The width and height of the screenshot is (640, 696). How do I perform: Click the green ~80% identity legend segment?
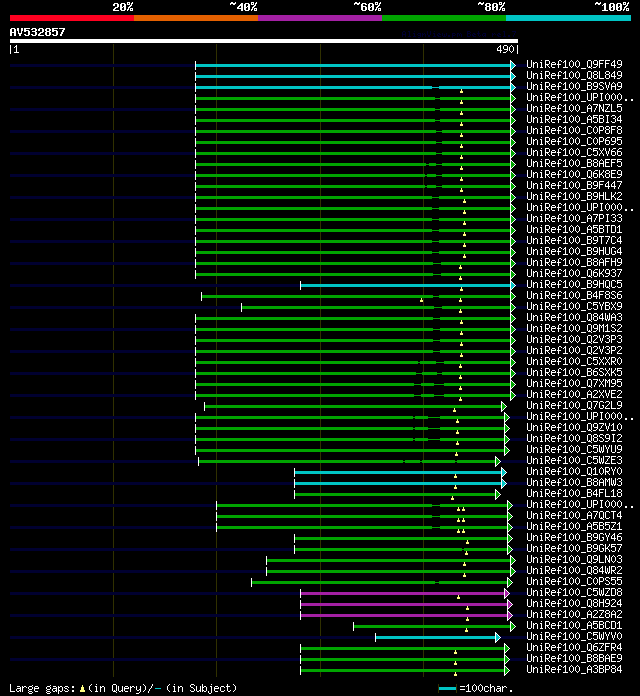coord(444,18)
